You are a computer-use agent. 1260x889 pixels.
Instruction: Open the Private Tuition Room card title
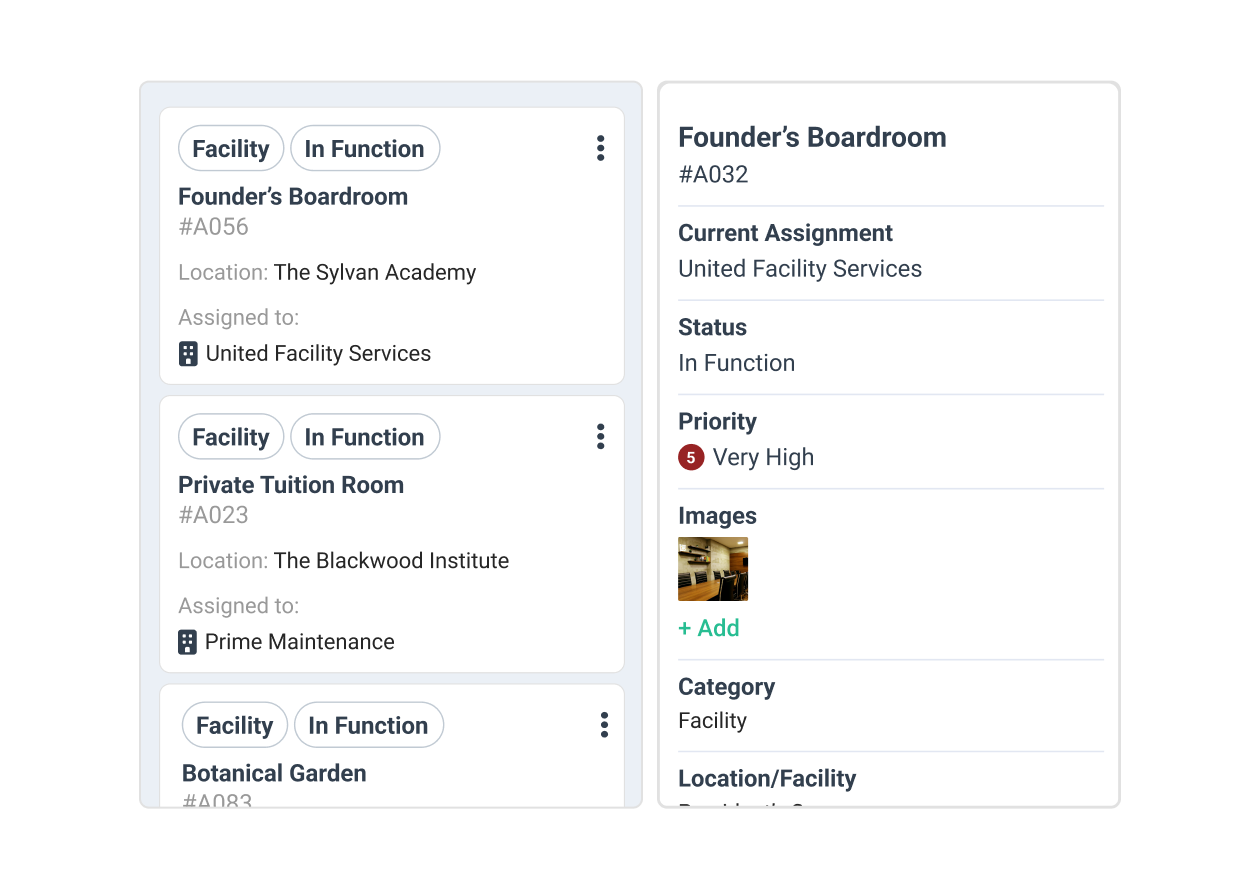pyautogui.click(x=291, y=485)
